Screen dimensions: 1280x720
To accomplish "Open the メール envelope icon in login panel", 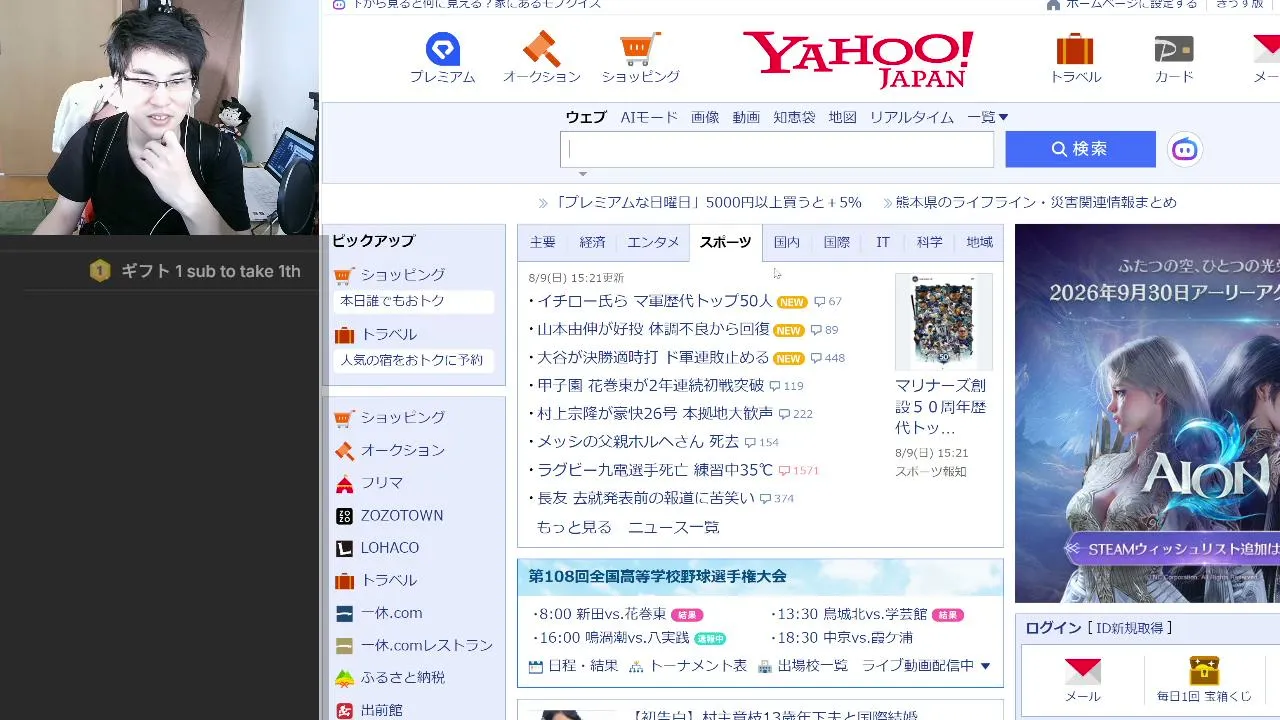I will point(1082,671).
